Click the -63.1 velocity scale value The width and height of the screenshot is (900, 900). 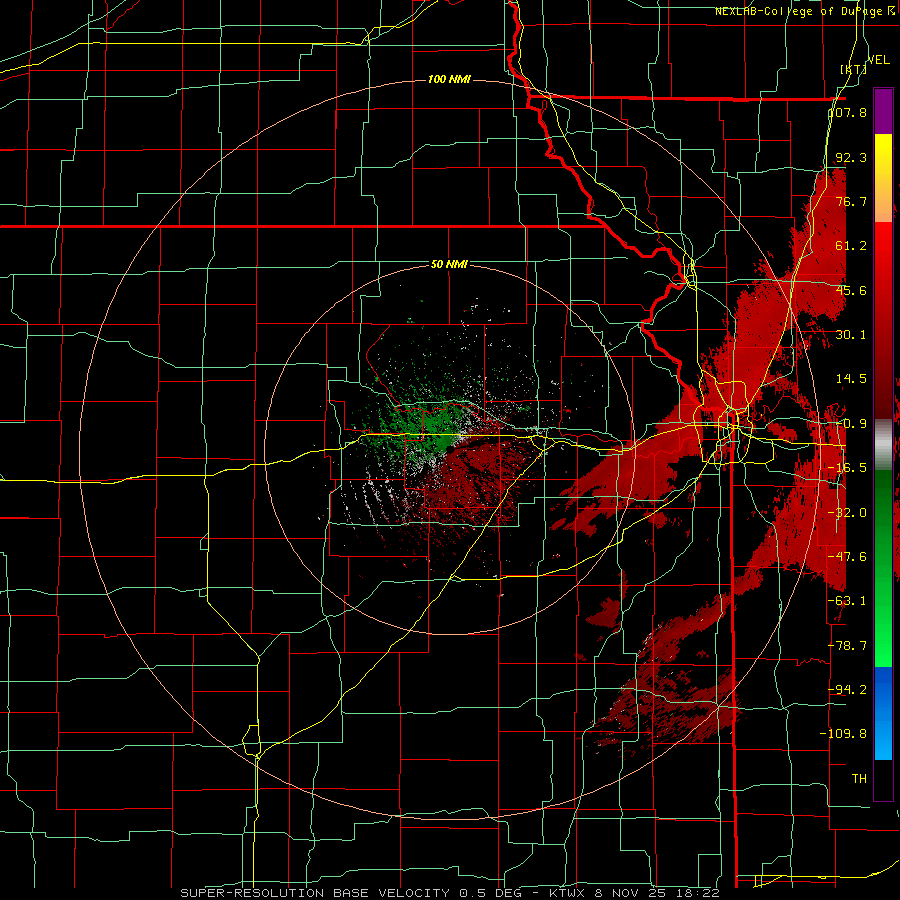(x=848, y=600)
